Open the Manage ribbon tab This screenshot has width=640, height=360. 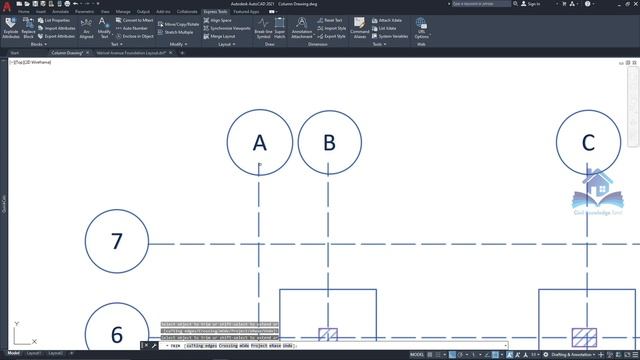[x=123, y=12]
